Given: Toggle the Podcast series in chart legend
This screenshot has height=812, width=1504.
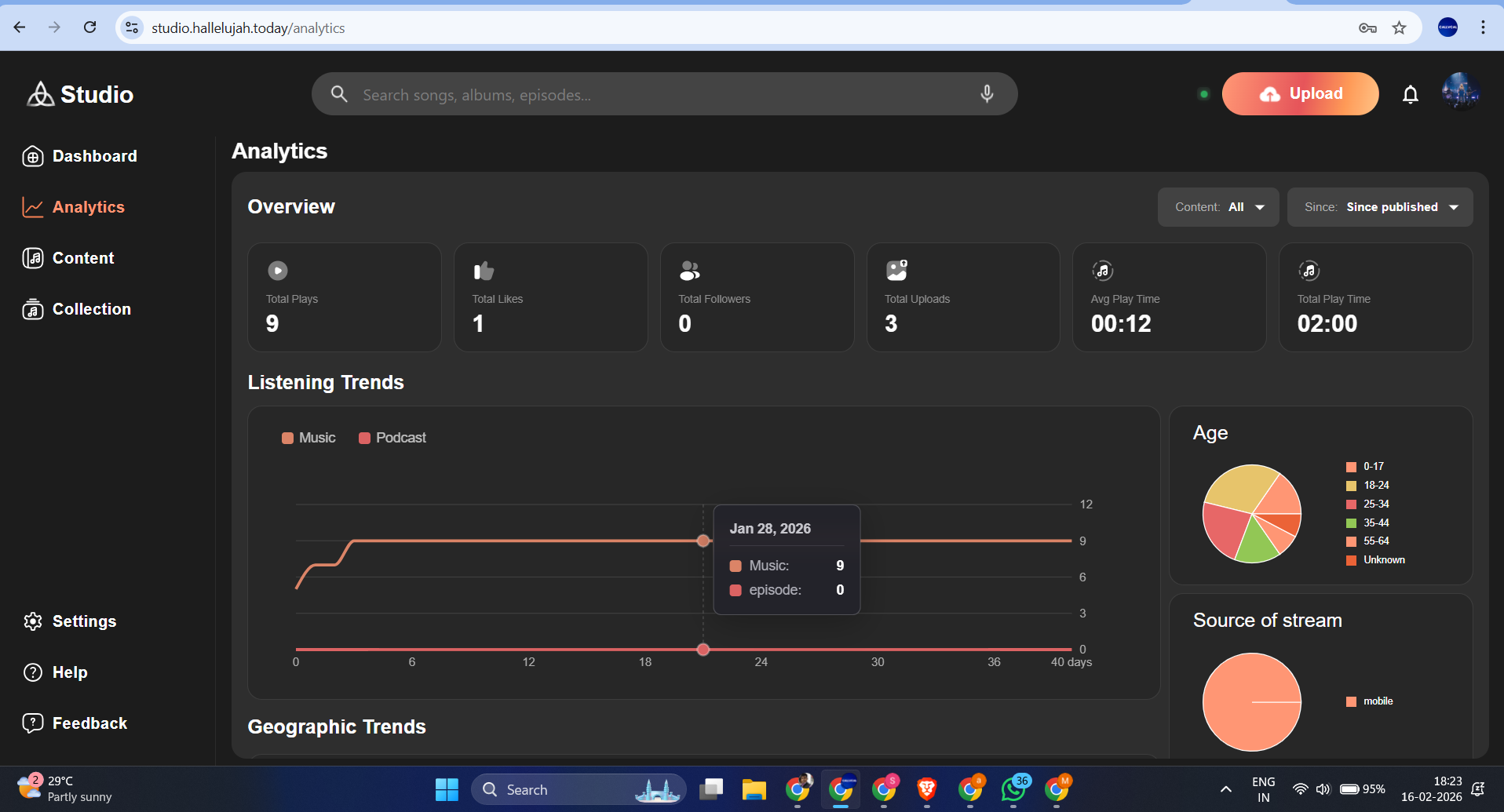Looking at the screenshot, I should click(392, 438).
